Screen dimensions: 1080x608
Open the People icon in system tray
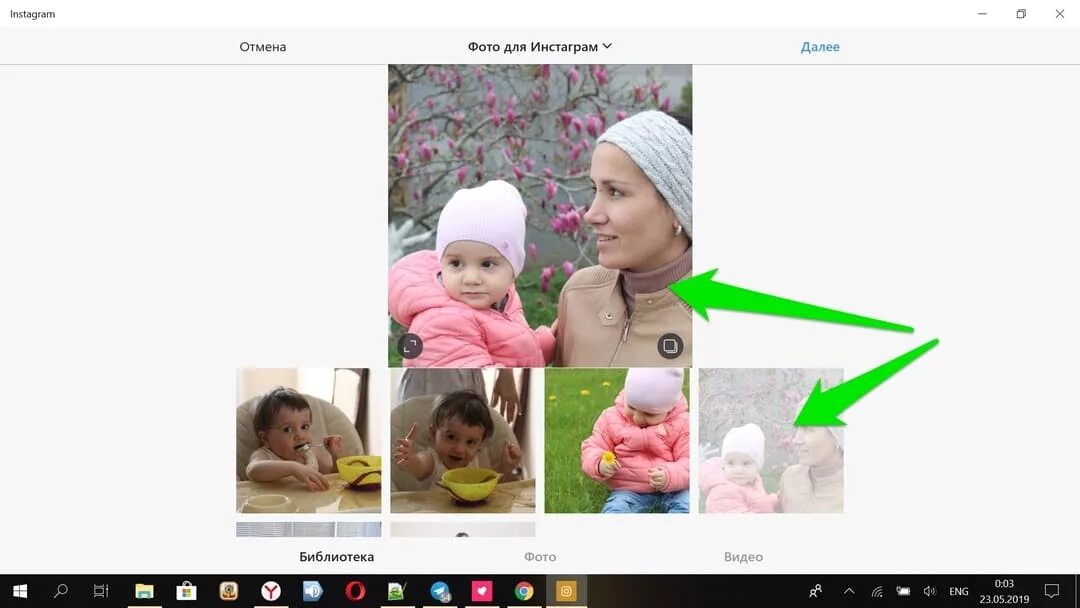(x=816, y=591)
